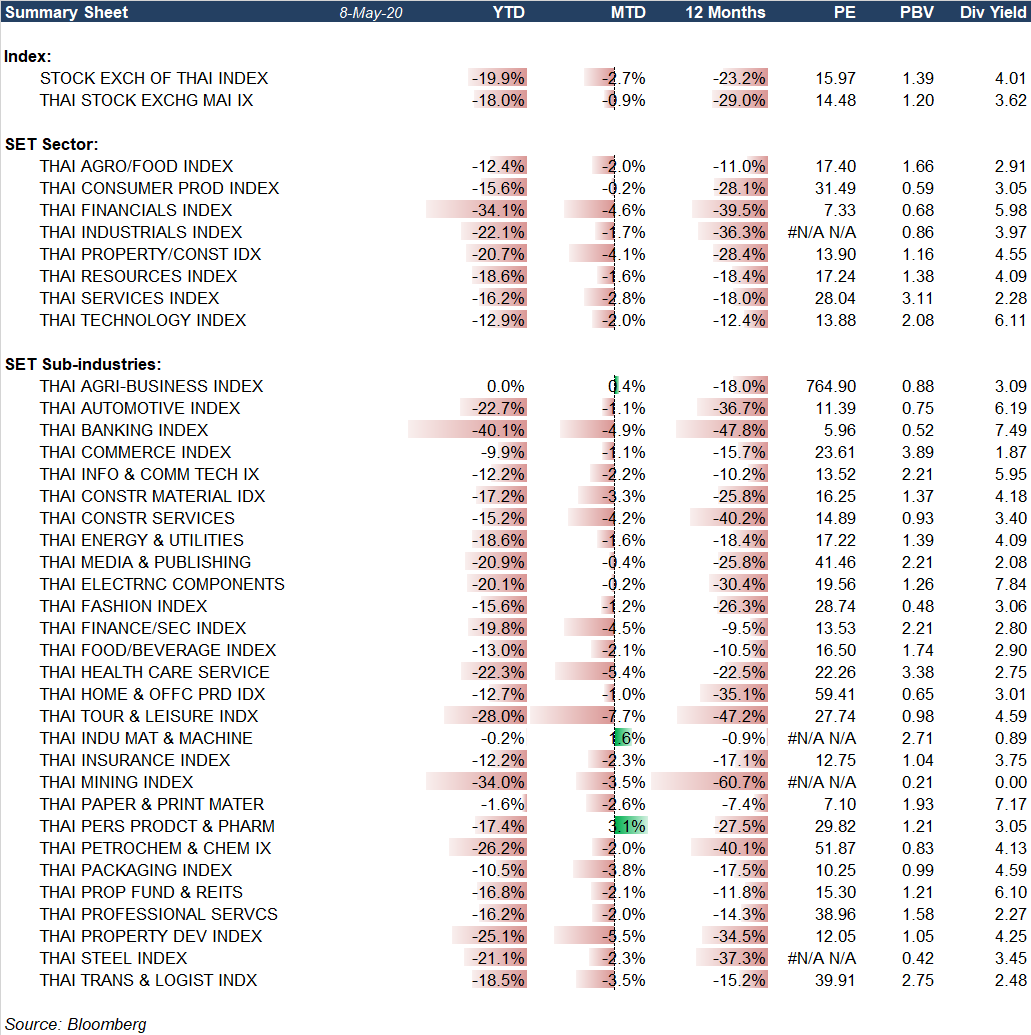Select row 'THAI INFO & COMM TECH IX'

[x=516, y=474]
